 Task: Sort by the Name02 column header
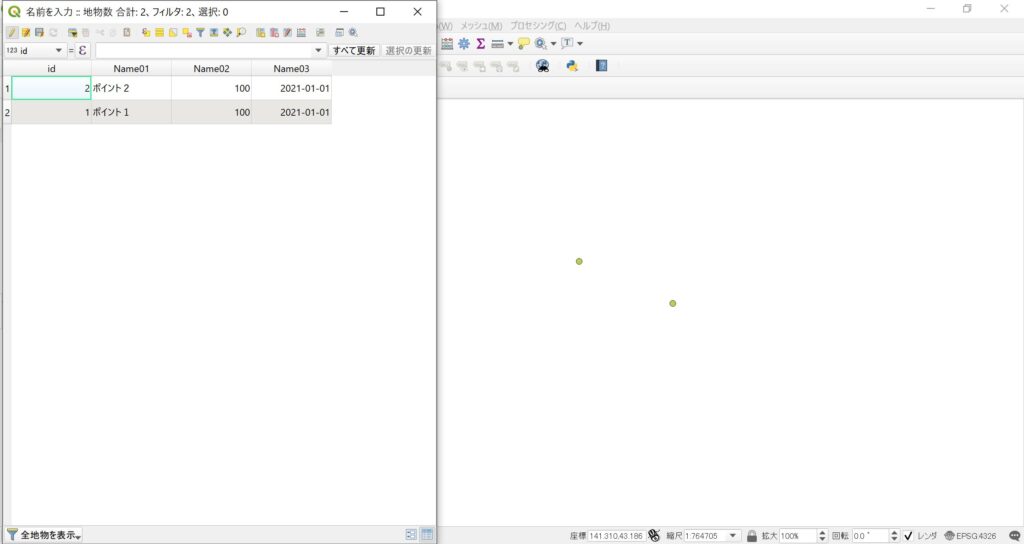point(212,69)
